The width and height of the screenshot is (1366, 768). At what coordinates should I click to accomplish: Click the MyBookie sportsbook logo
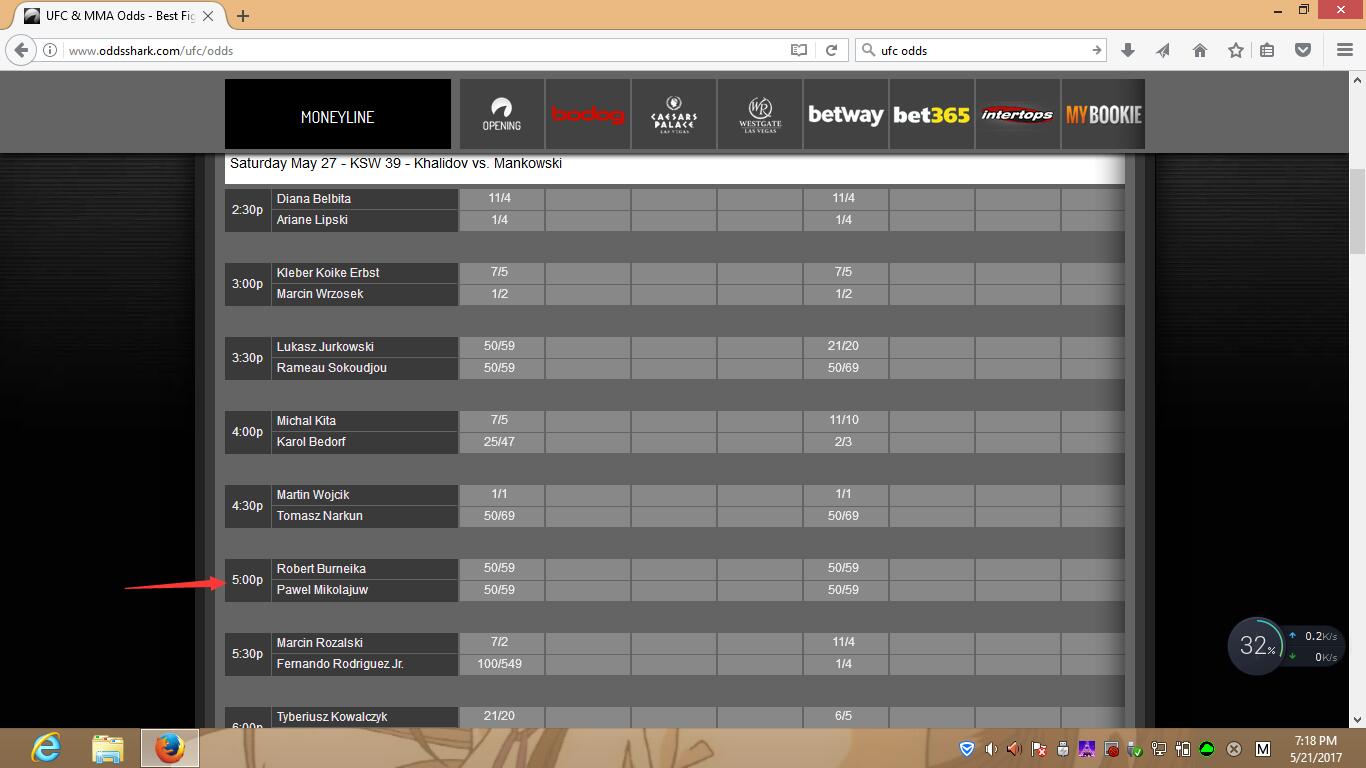pyautogui.click(x=1102, y=115)
